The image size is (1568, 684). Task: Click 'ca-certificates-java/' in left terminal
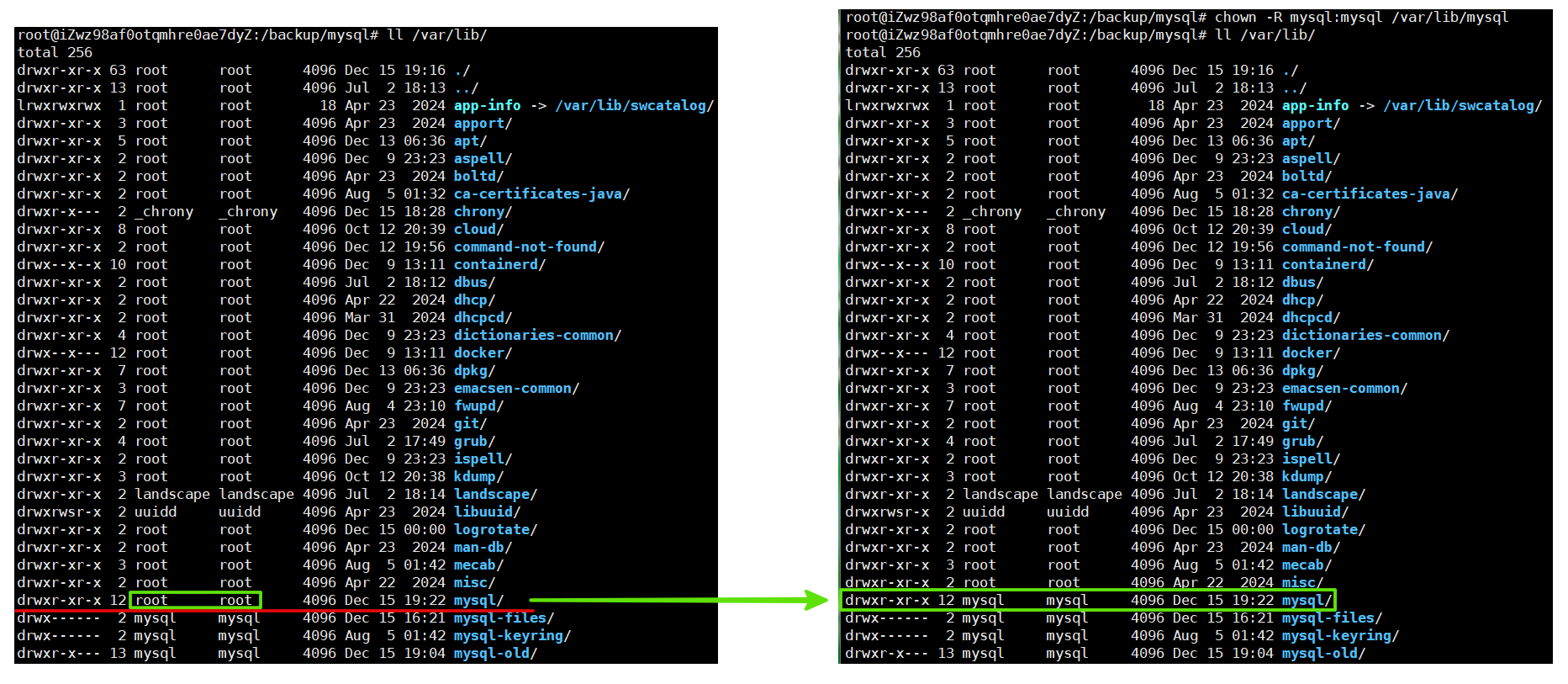point(542,194)
